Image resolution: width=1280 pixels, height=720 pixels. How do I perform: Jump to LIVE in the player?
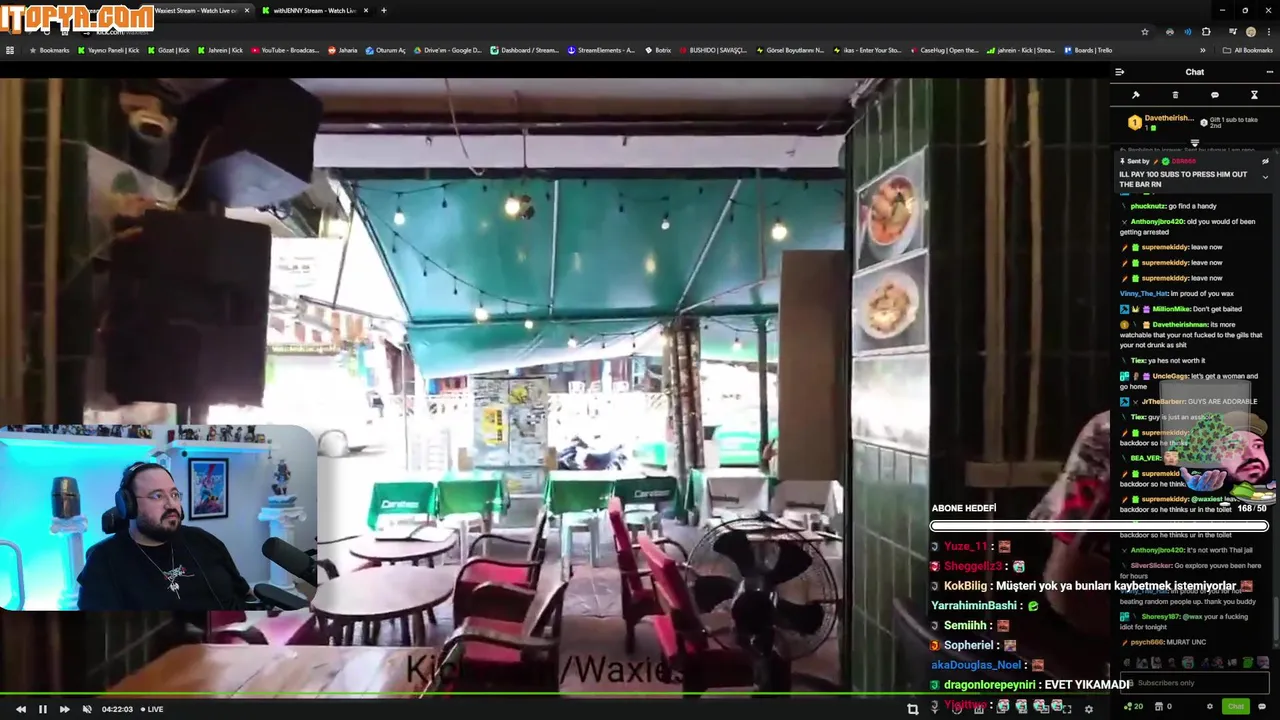point(152,709)
